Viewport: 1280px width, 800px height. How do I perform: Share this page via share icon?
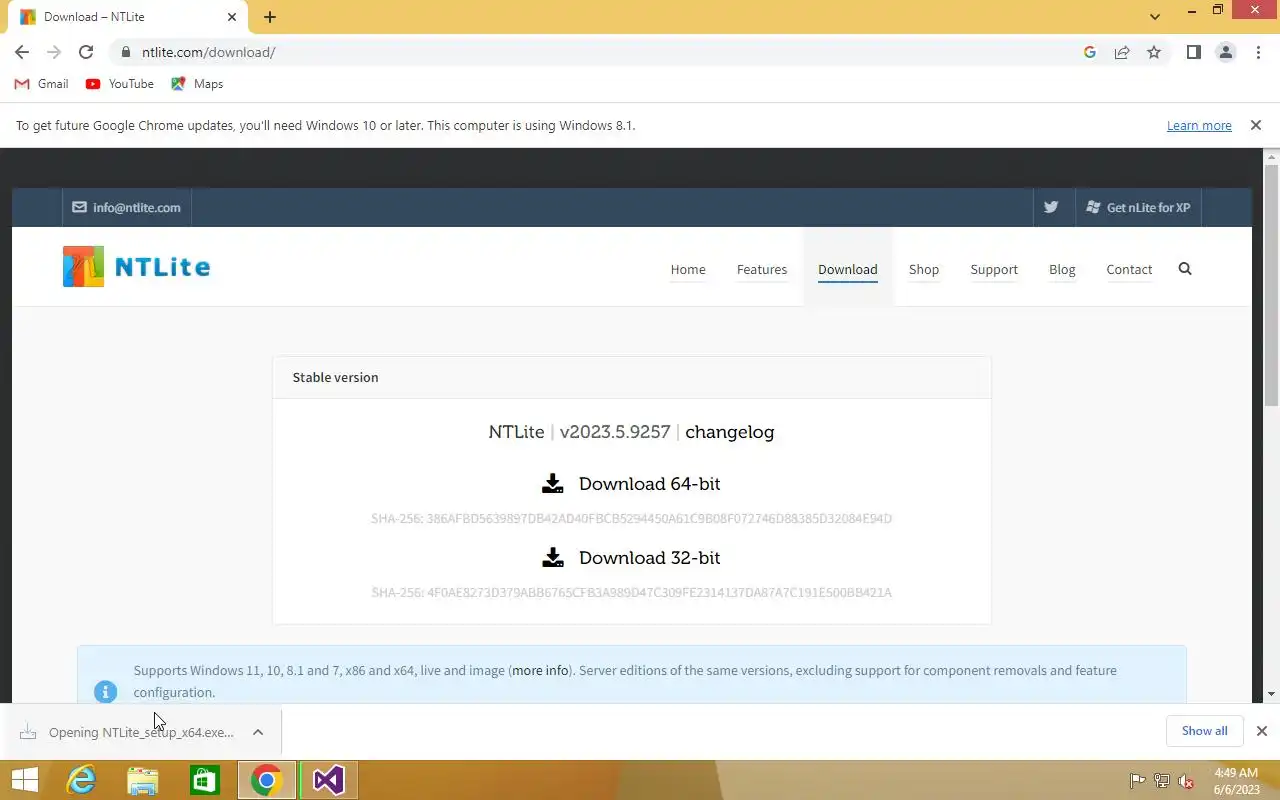point(1122,52)
